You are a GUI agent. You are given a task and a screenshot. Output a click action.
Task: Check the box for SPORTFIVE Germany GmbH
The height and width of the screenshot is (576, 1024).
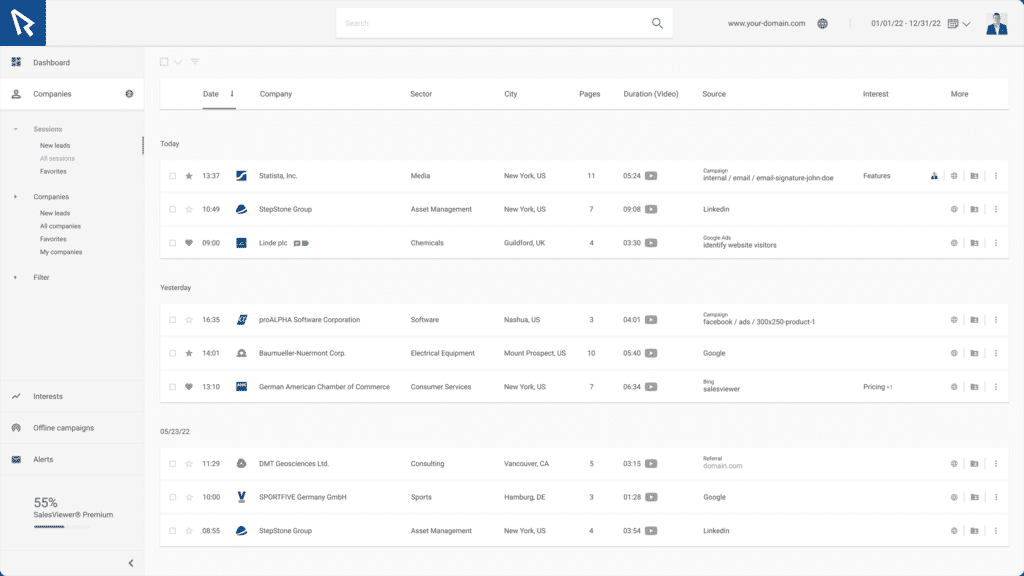tap(172, 497)
